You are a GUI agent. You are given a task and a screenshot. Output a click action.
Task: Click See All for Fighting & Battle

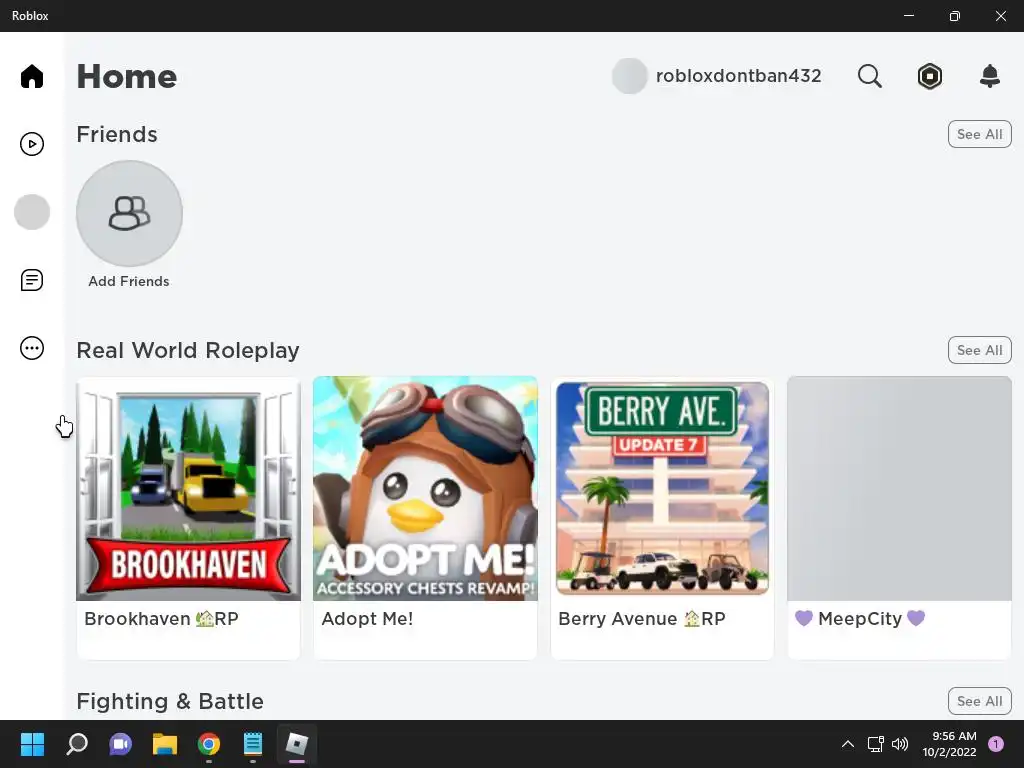[979, 701]
